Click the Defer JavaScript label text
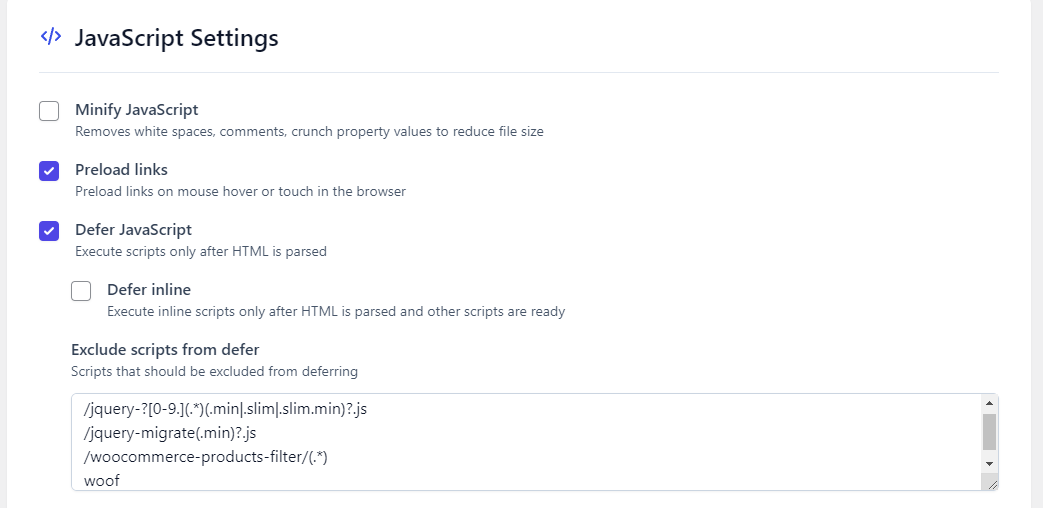Viewport: 1043px width, 508px height. pos(133,230)
